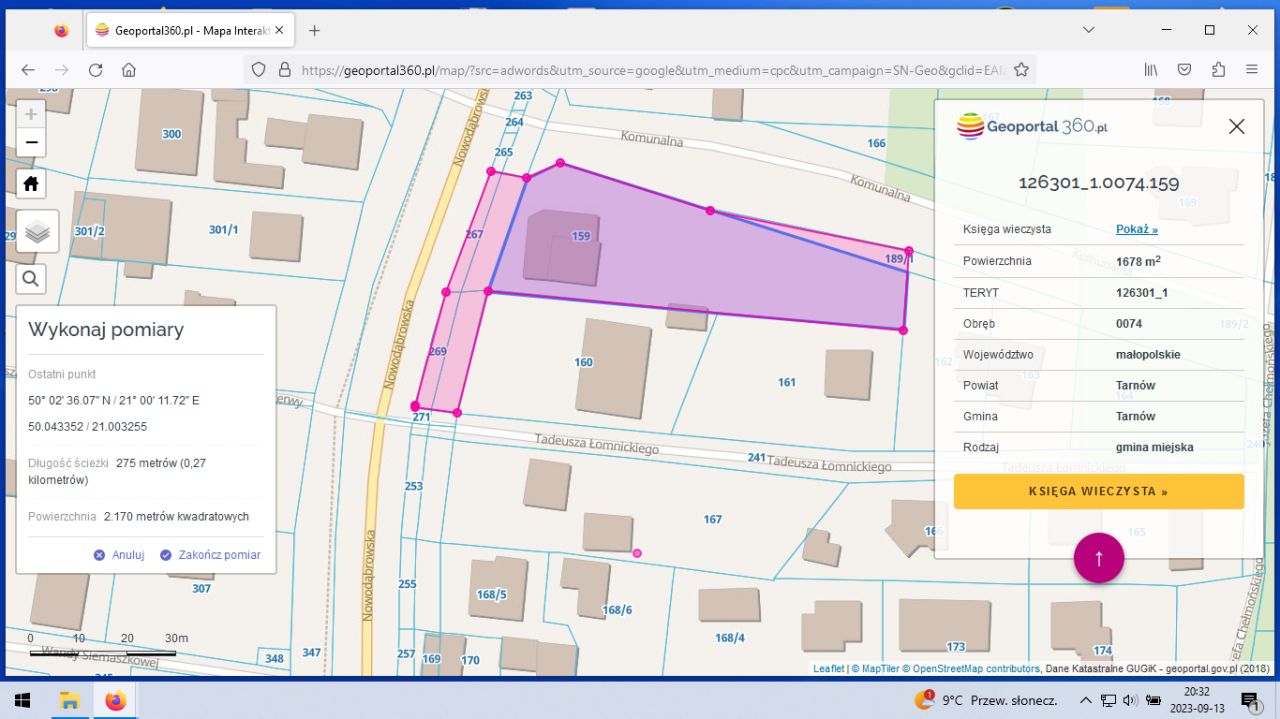Click the pink scroll-up arrow button

click(1099, 558)
